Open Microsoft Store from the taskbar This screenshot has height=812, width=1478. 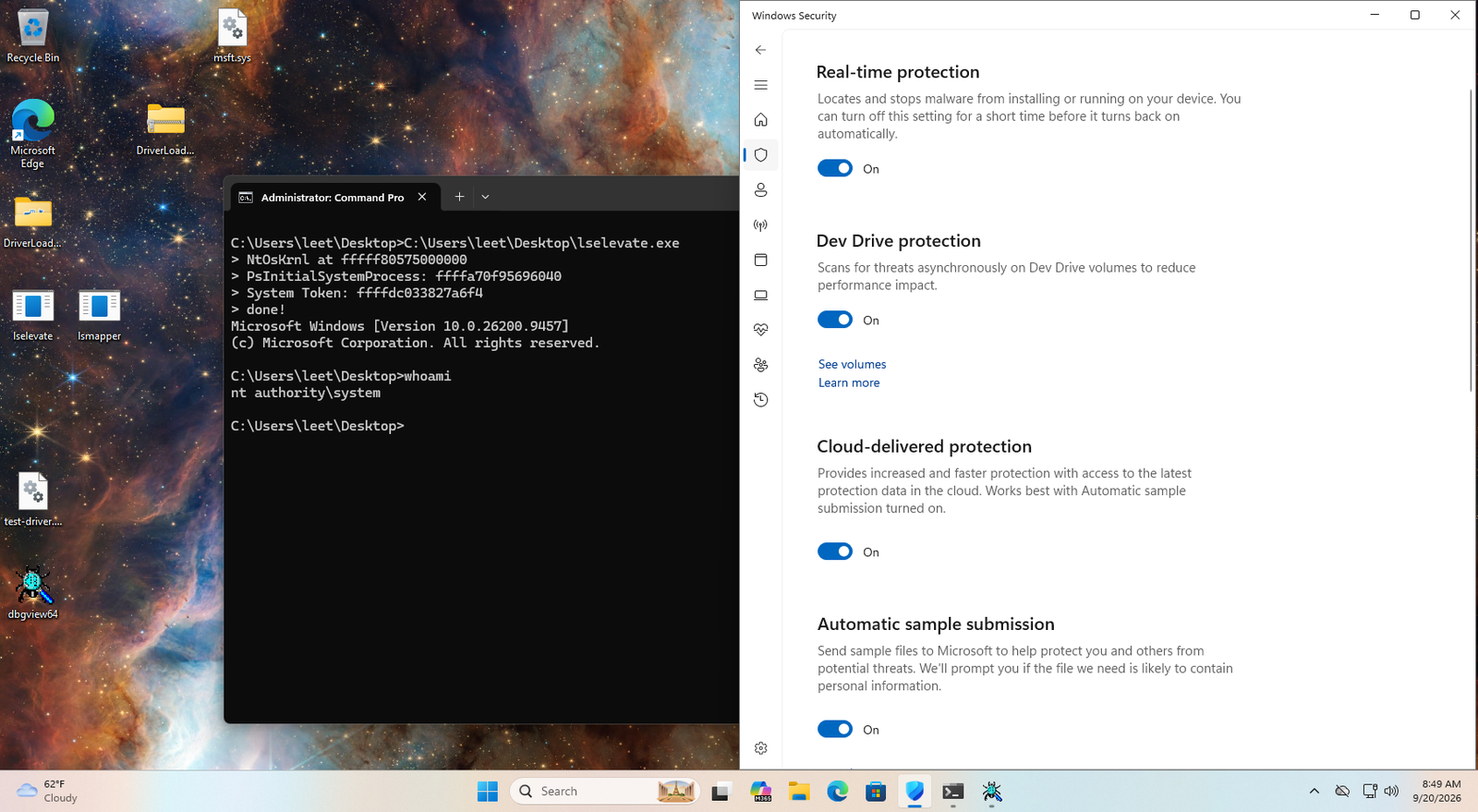pos(876,791)
